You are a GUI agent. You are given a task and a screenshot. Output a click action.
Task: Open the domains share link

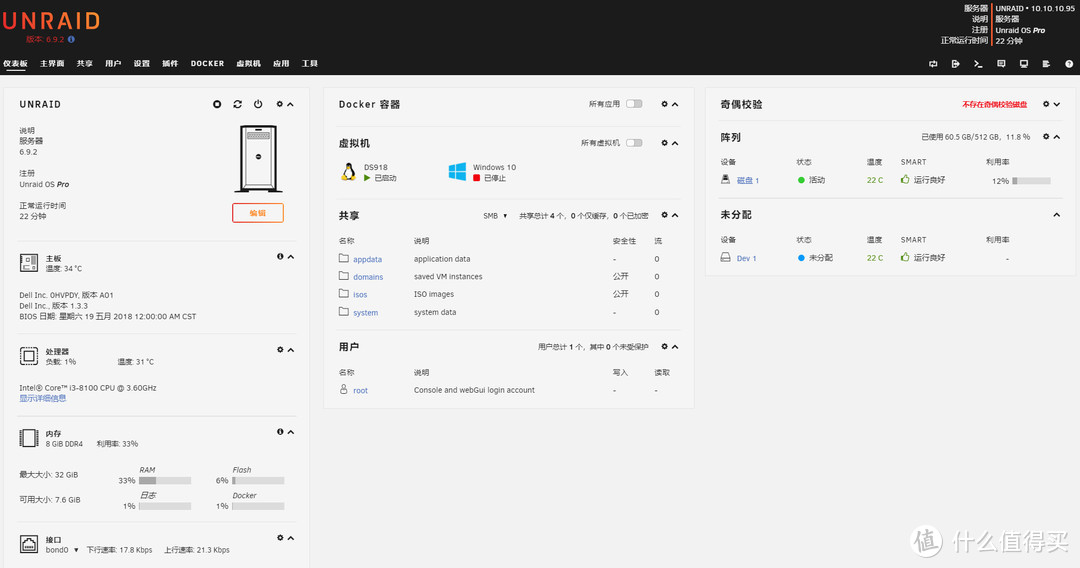[x=368, y=277]
